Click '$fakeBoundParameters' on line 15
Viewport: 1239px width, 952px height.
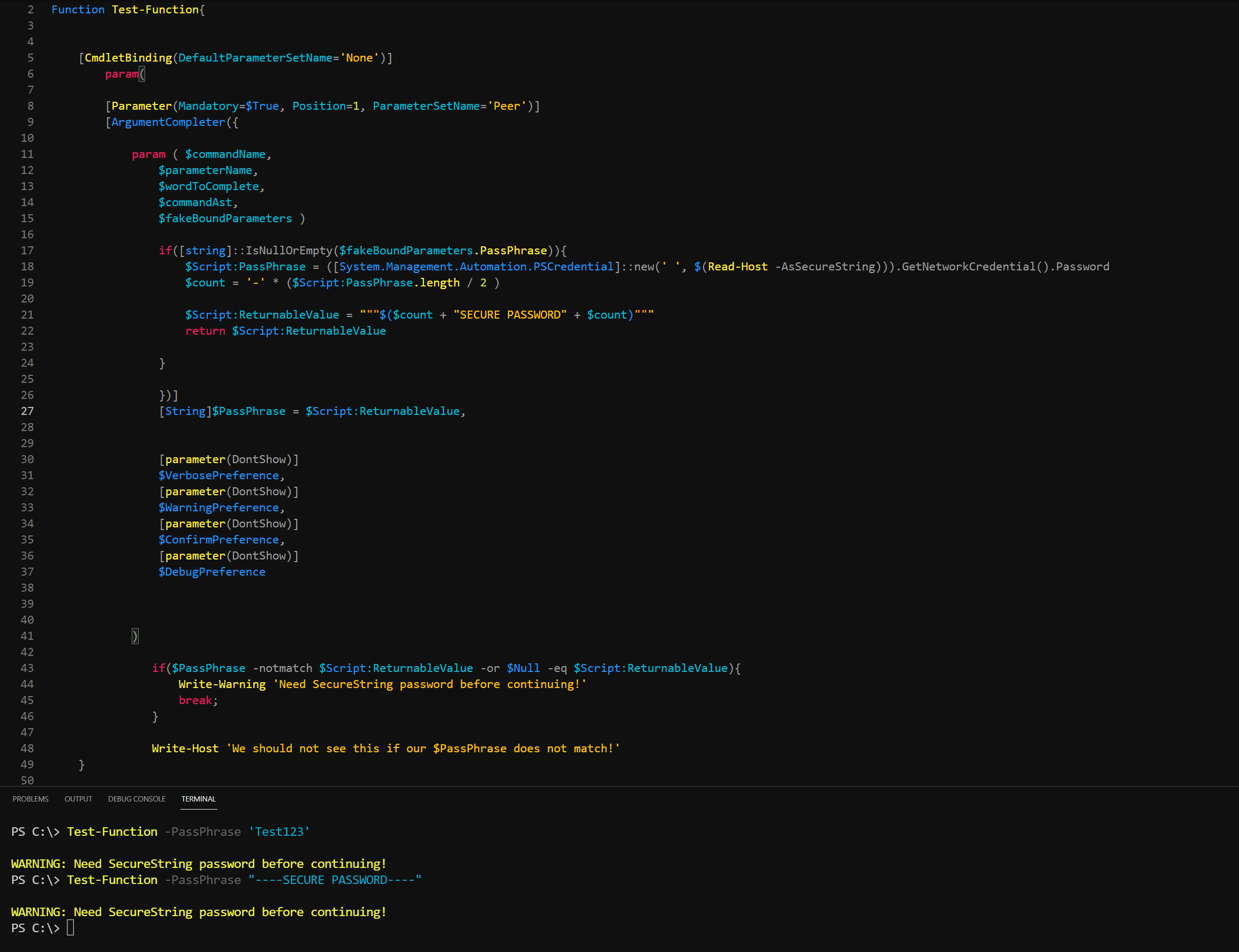225,218
